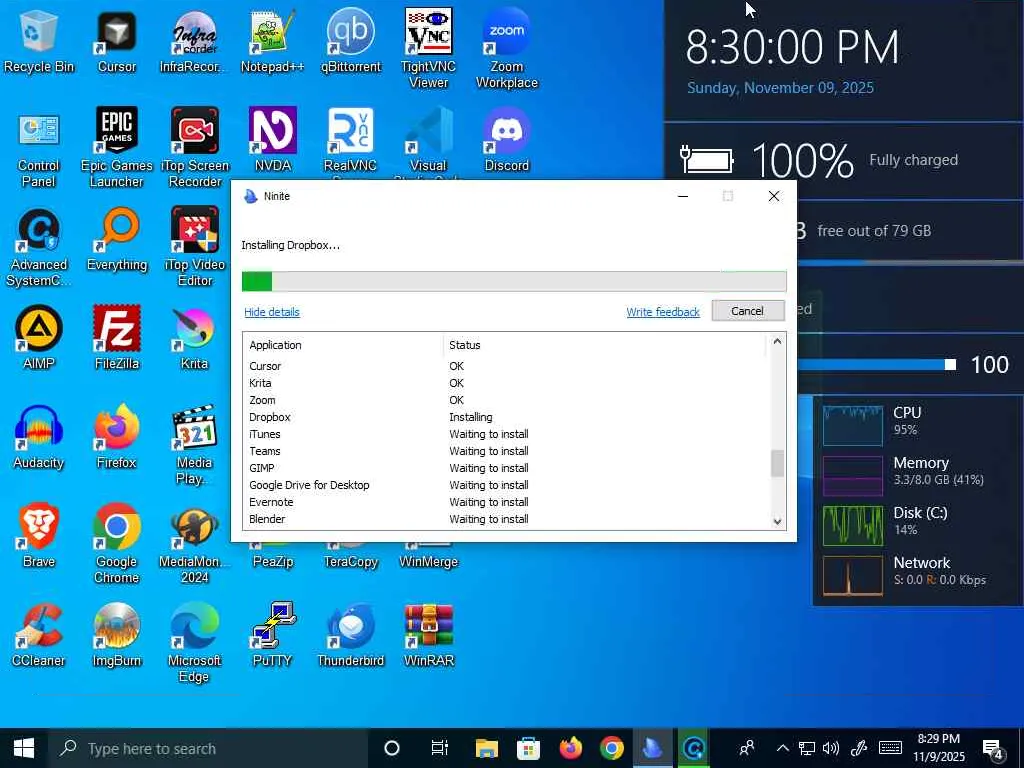Click the Application column header
This screenshot has height=768, width=1024.
[344, 345]
